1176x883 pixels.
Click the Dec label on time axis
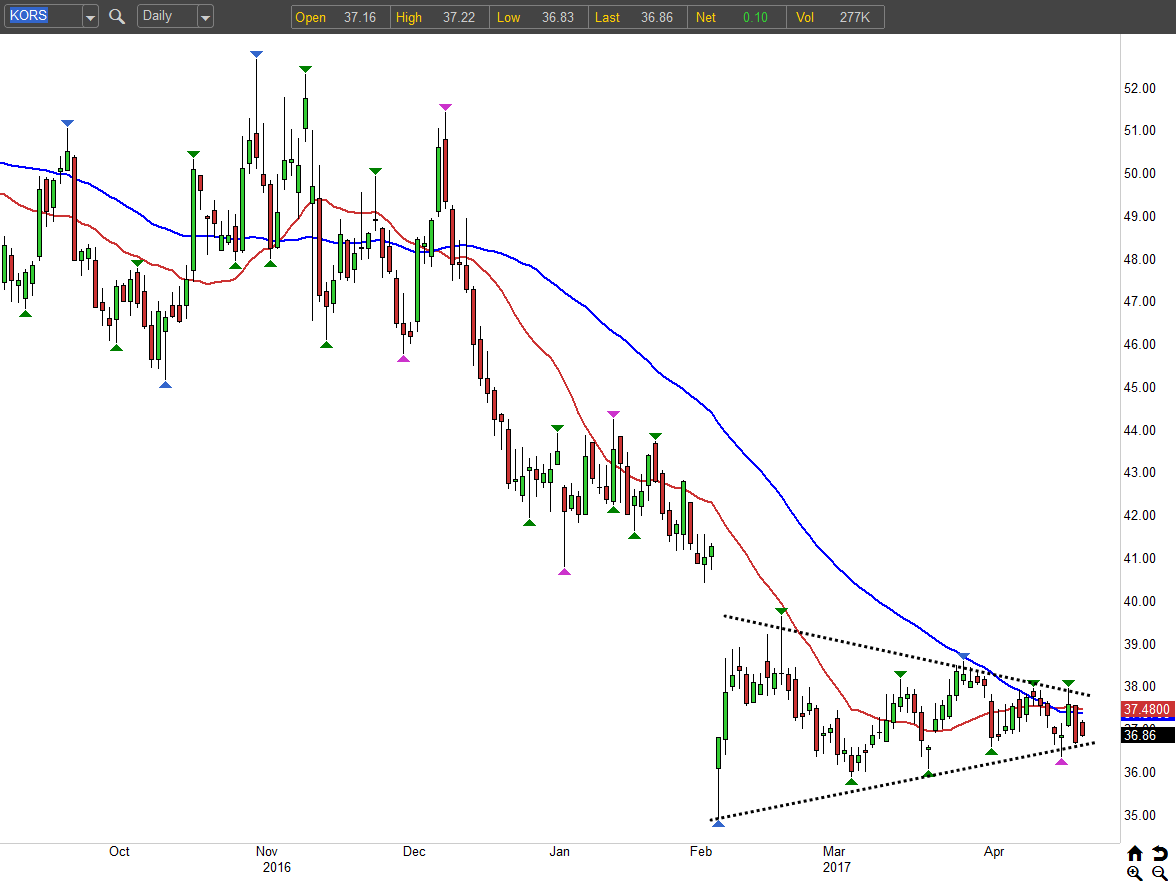click(x=414, y=852)
